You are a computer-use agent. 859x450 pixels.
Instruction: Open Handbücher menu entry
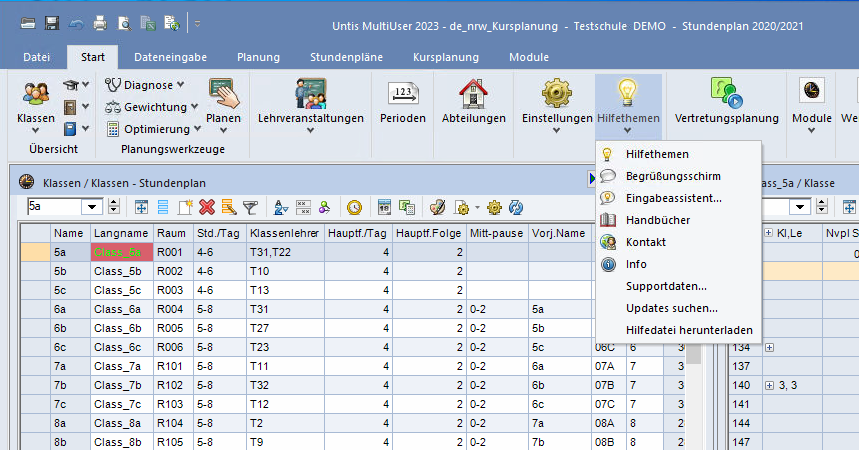pyautogui.click(x=678, y=220)
